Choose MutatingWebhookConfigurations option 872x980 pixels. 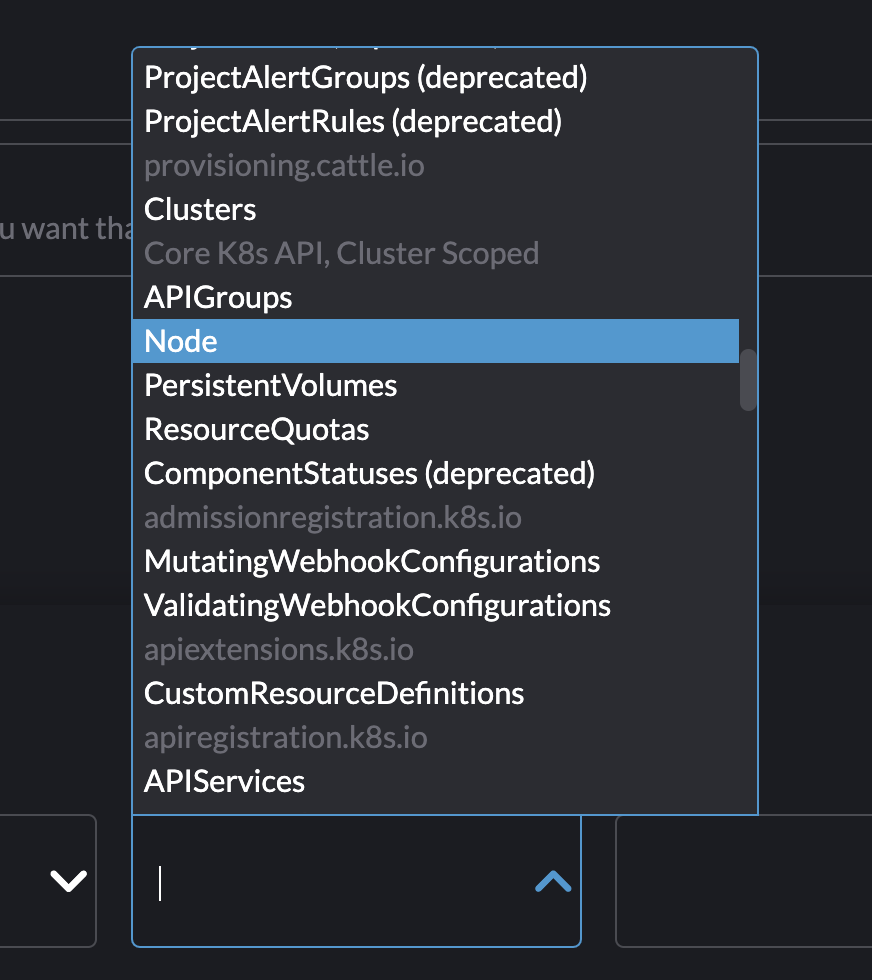pos(372,561)
